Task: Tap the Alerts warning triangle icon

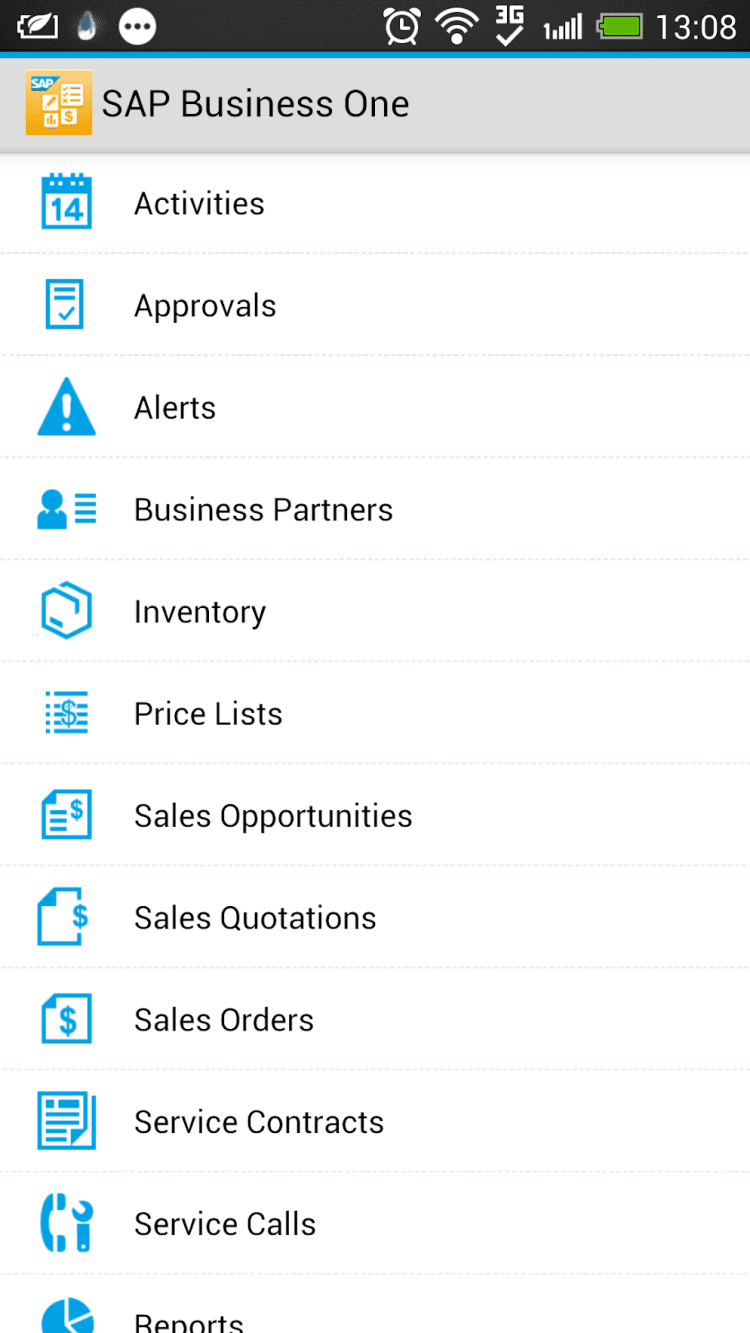Action: (x=66, y=407)
